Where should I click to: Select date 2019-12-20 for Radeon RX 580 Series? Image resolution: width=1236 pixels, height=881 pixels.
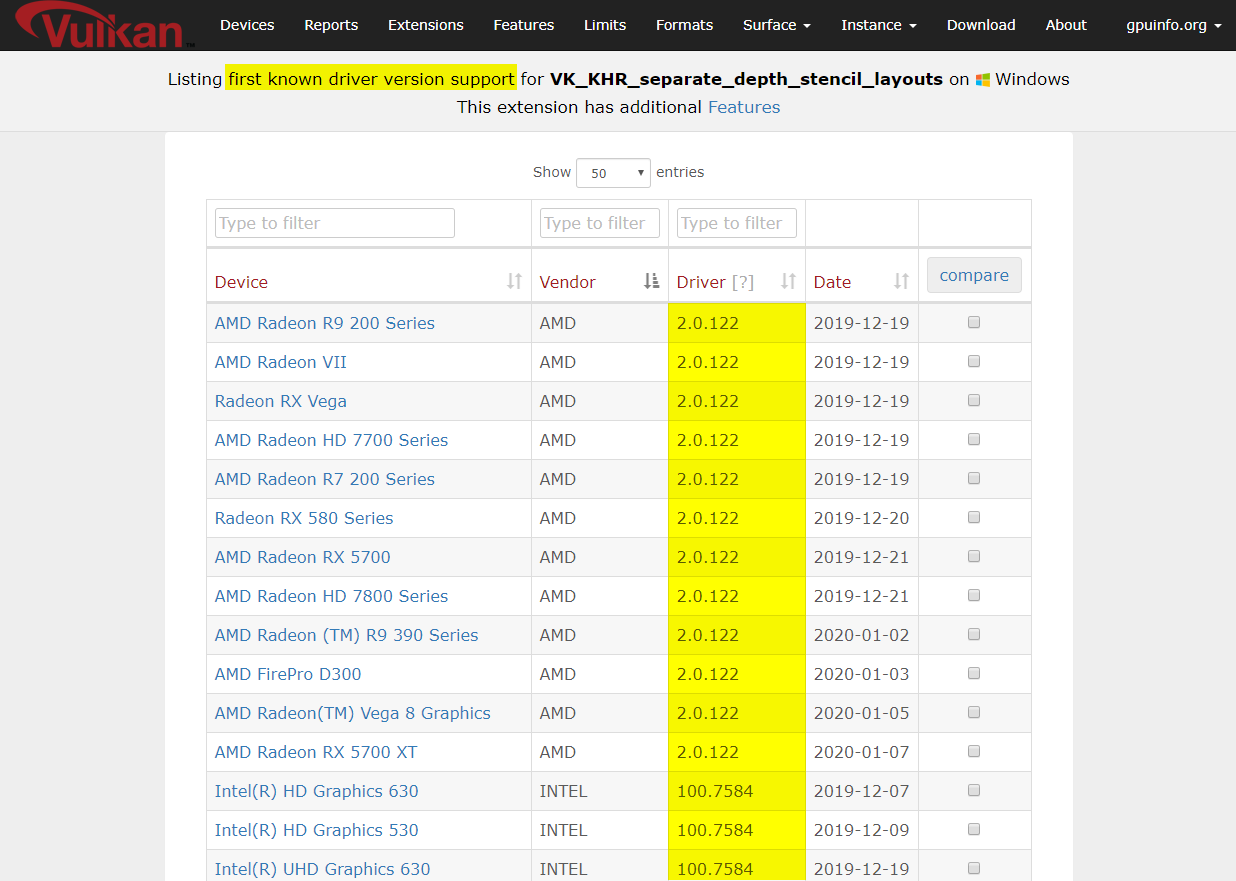(862, 518)
